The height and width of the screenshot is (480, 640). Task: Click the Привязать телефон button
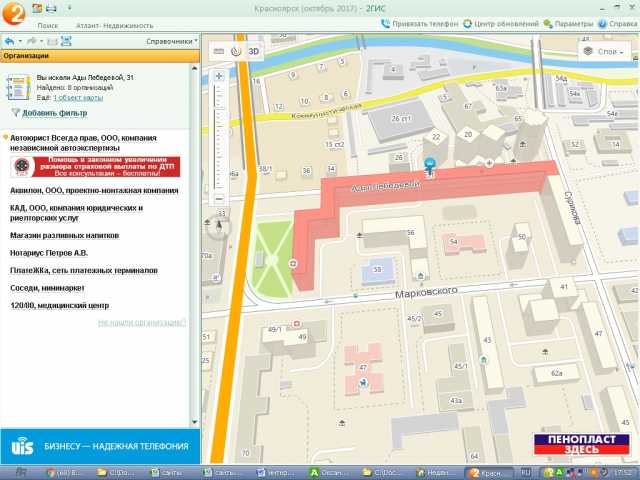[420, 24]
